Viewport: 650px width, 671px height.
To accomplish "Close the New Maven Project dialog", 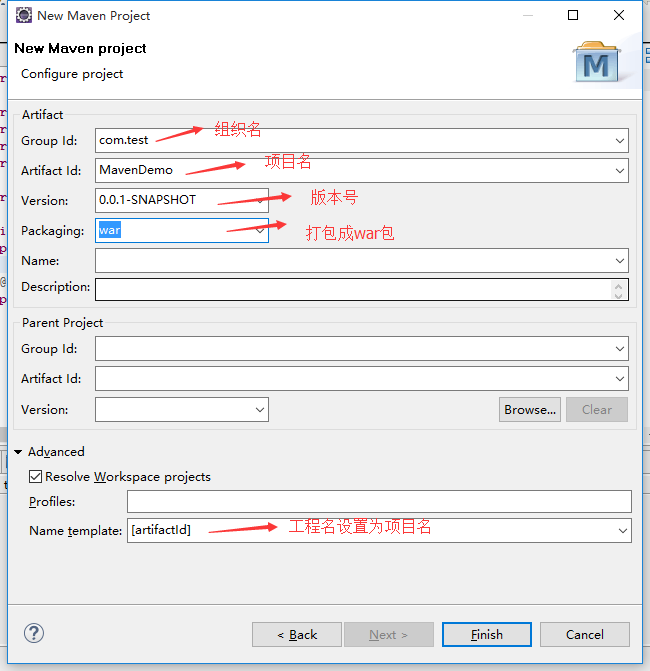I will point(619,16).
